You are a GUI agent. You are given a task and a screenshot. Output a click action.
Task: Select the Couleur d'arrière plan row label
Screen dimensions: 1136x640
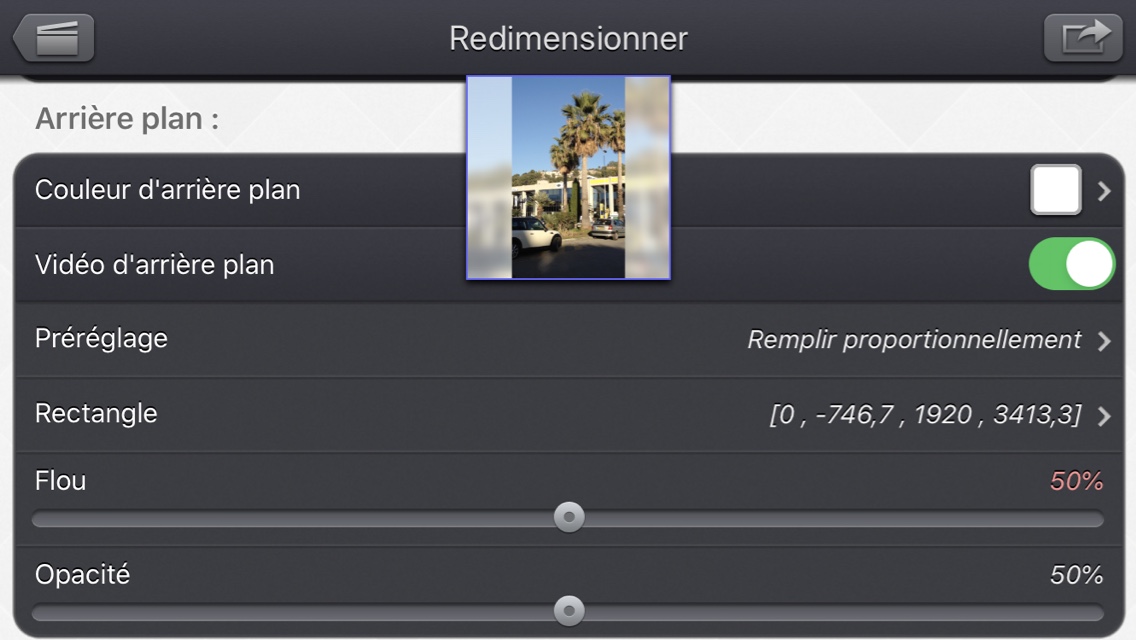[167, 190]
